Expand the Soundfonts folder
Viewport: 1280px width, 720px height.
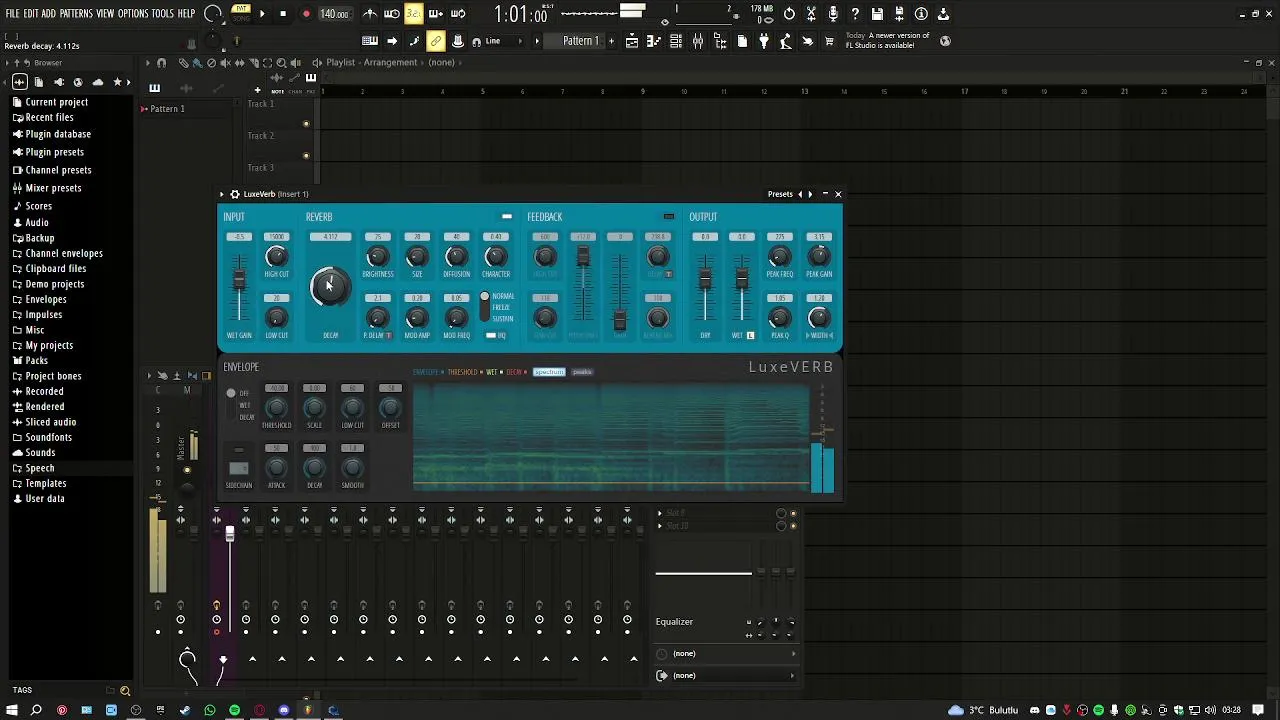pyautogui.click(x=48, y=437)
